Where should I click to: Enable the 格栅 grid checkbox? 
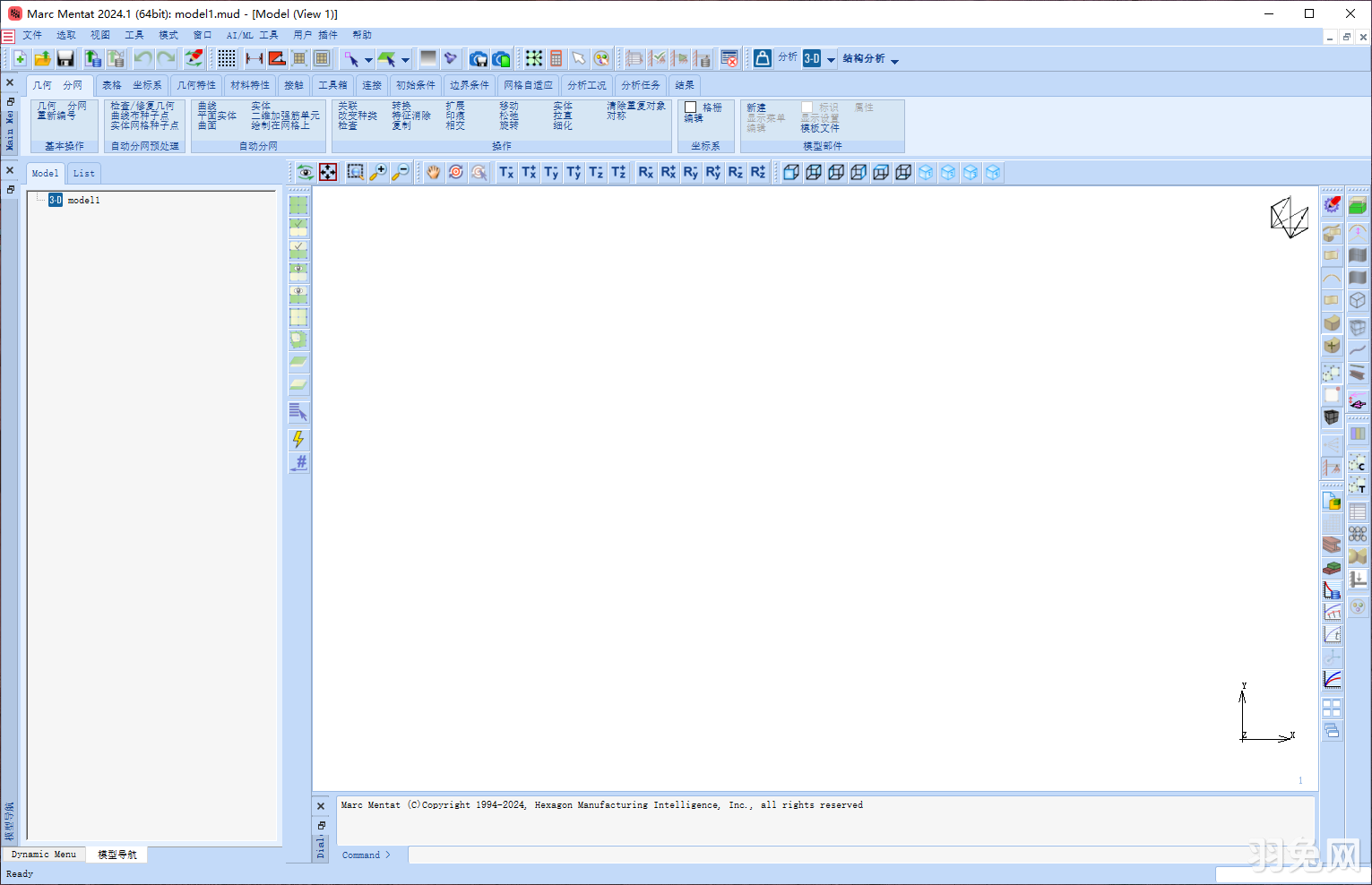pyautogui.click(x=691, y=107)
